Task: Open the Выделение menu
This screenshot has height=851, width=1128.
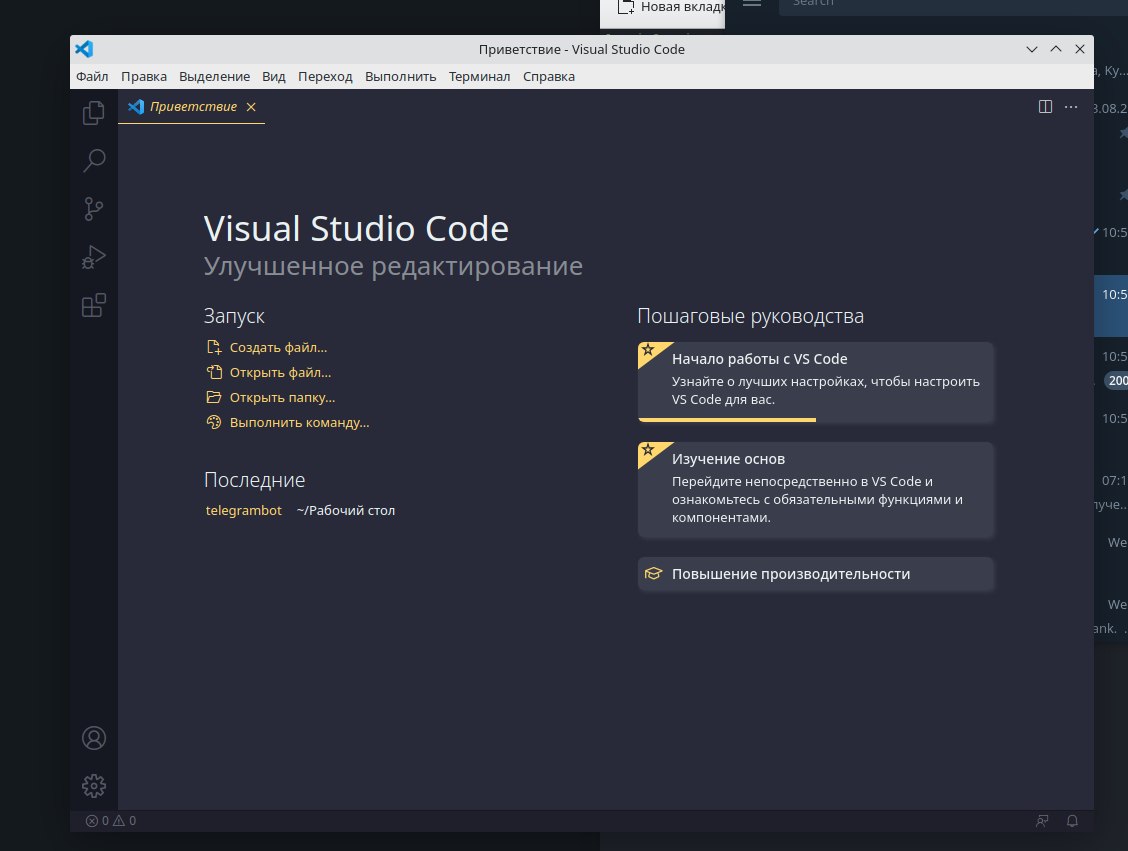Action: pyautogui.click(x=214, y=76)
